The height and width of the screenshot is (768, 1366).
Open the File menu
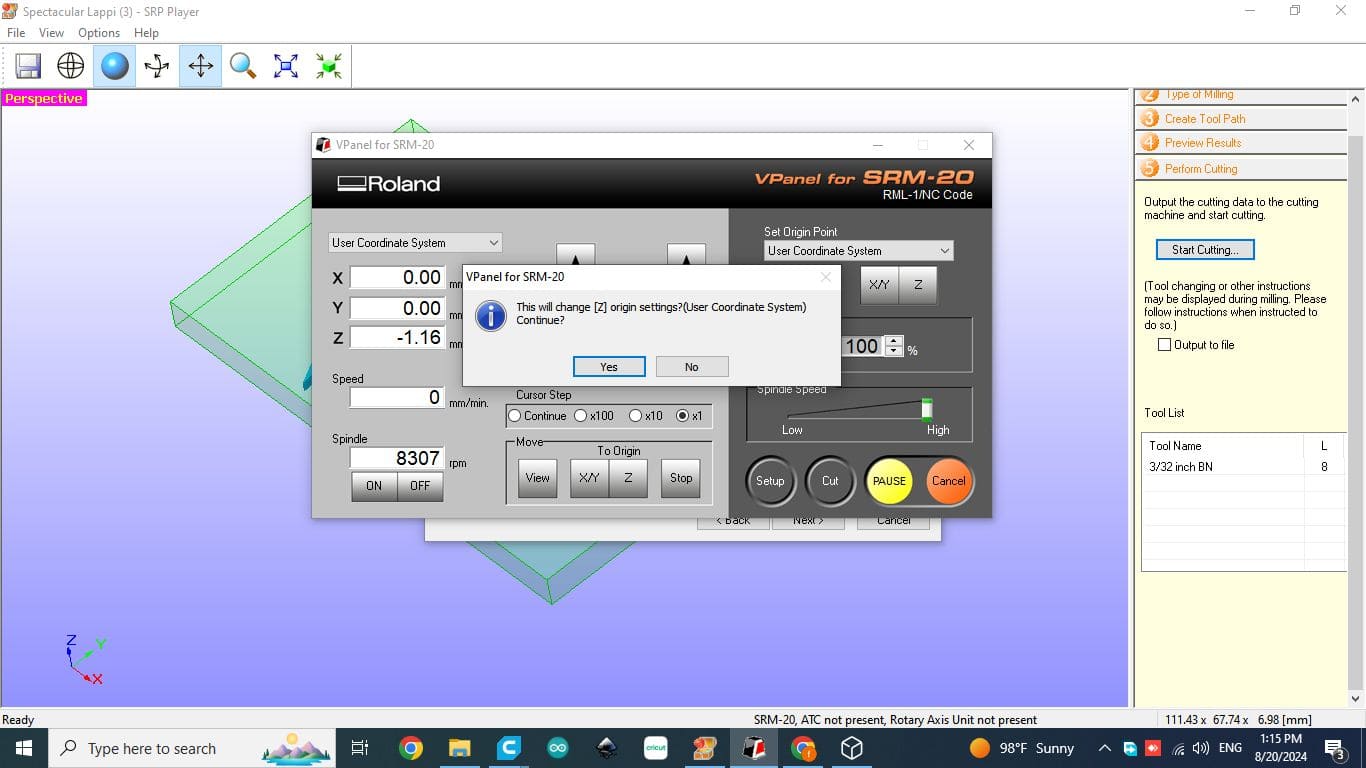[16, 33]
